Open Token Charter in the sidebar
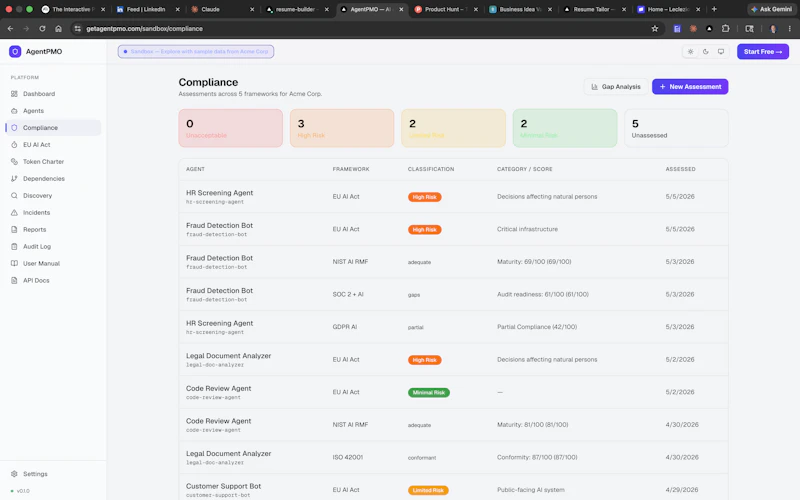The image size is (800, 500). pyautogui.click(x=43, y=162)
